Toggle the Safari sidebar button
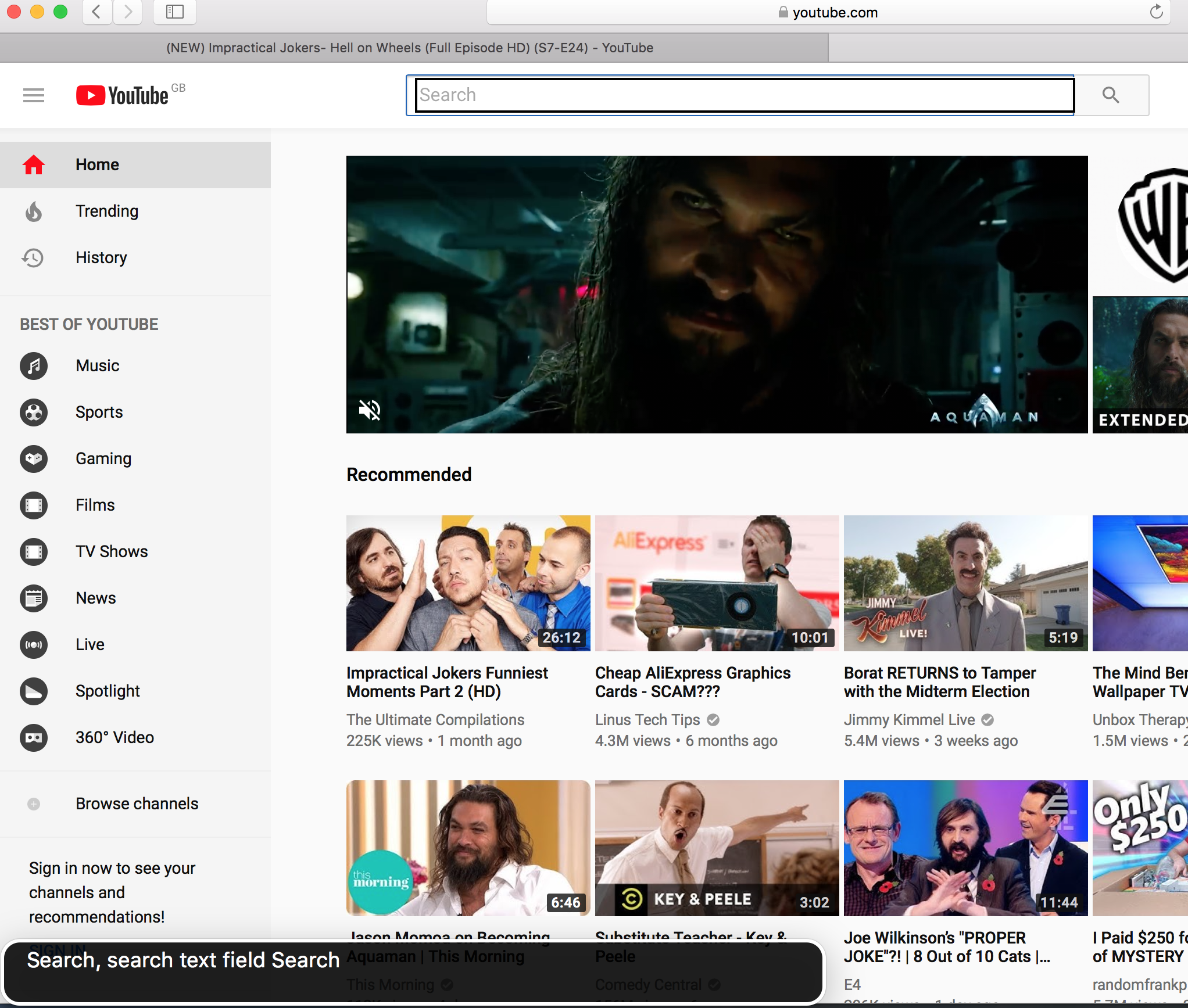 coord(174,12)
